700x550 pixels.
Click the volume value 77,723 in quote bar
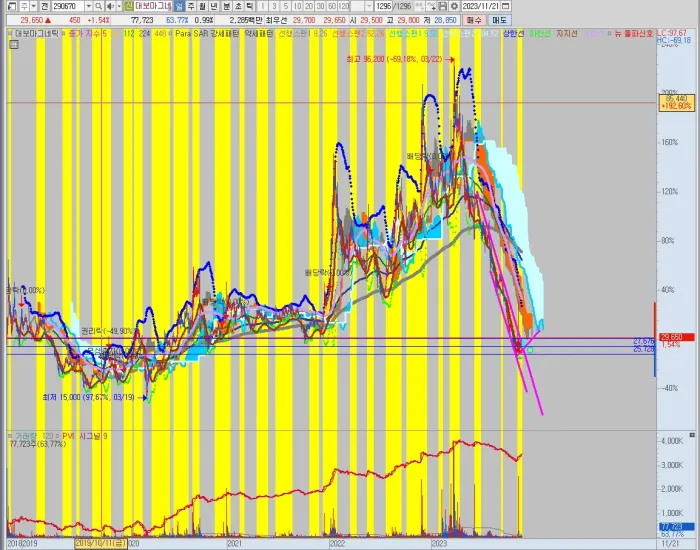pyautogui.click(x=142, y=20)
